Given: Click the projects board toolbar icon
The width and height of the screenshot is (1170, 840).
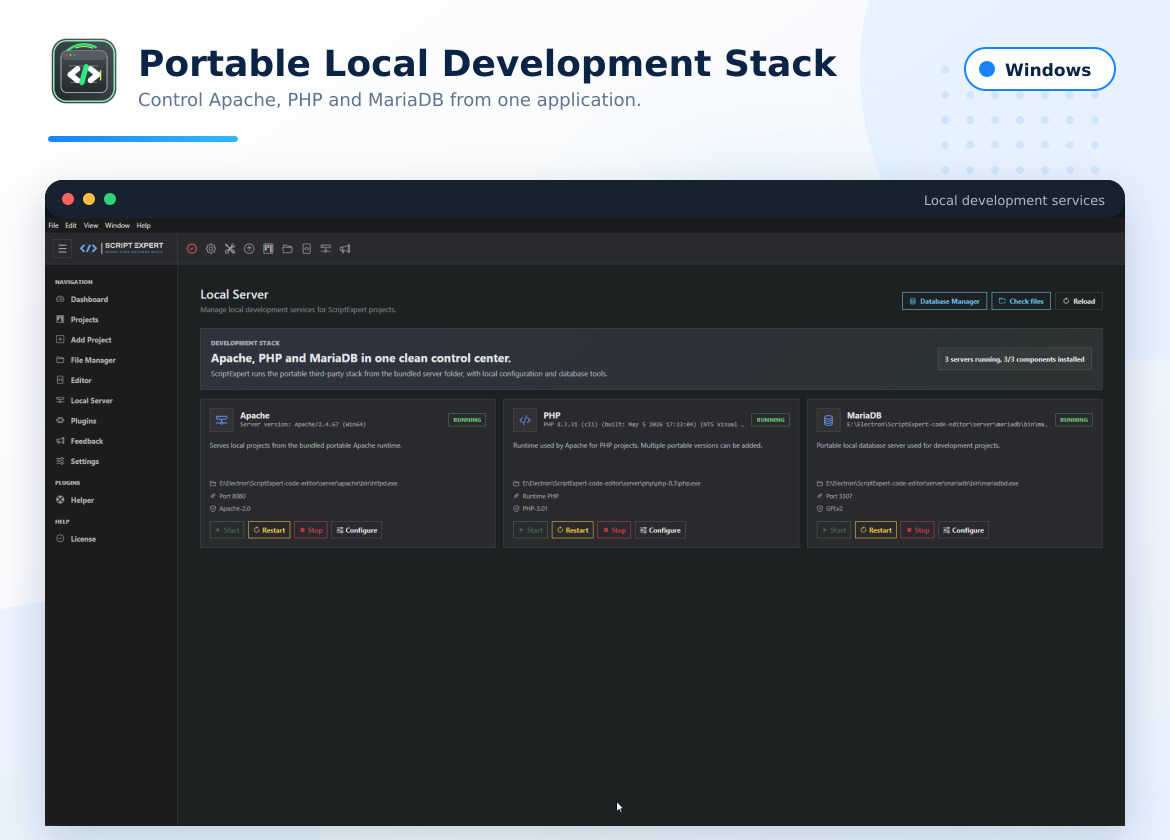Looking at the screenshot, I should [x=268, y=248].
